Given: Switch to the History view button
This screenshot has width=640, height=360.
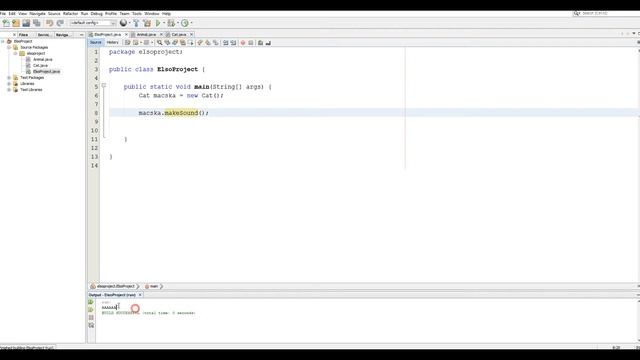Looking at the screenshot, I should tap(112, 42).
